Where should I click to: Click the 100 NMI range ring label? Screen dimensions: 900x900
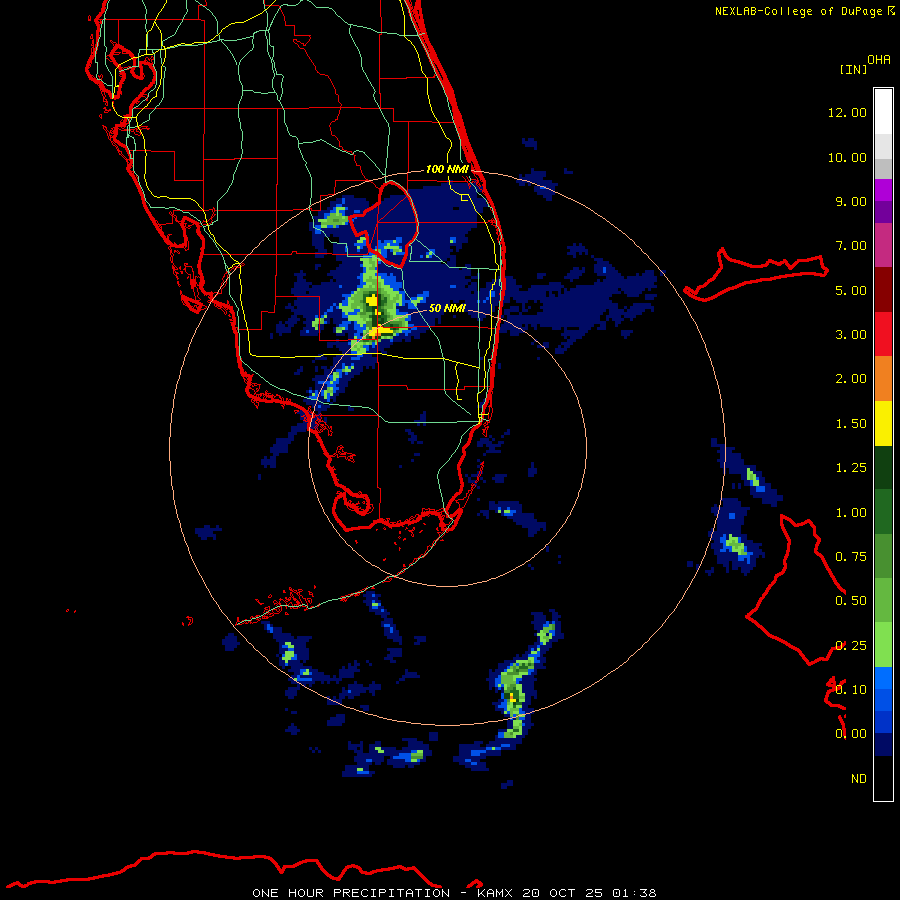click(x=447, y=169)
